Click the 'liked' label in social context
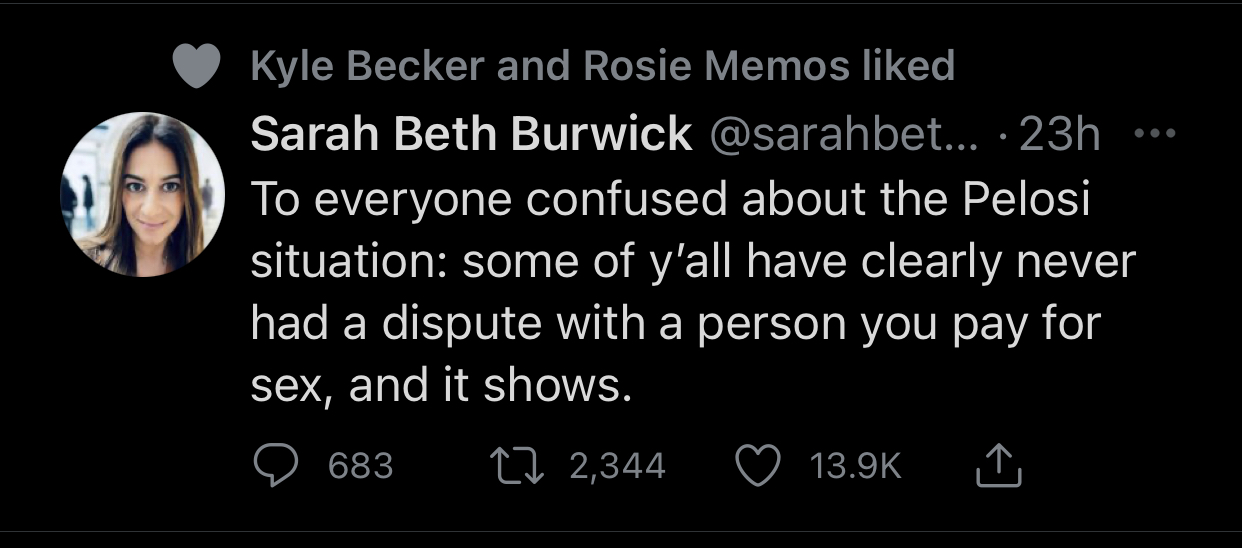The width and height of the screenshot is (1242, 548). point(908,67)
